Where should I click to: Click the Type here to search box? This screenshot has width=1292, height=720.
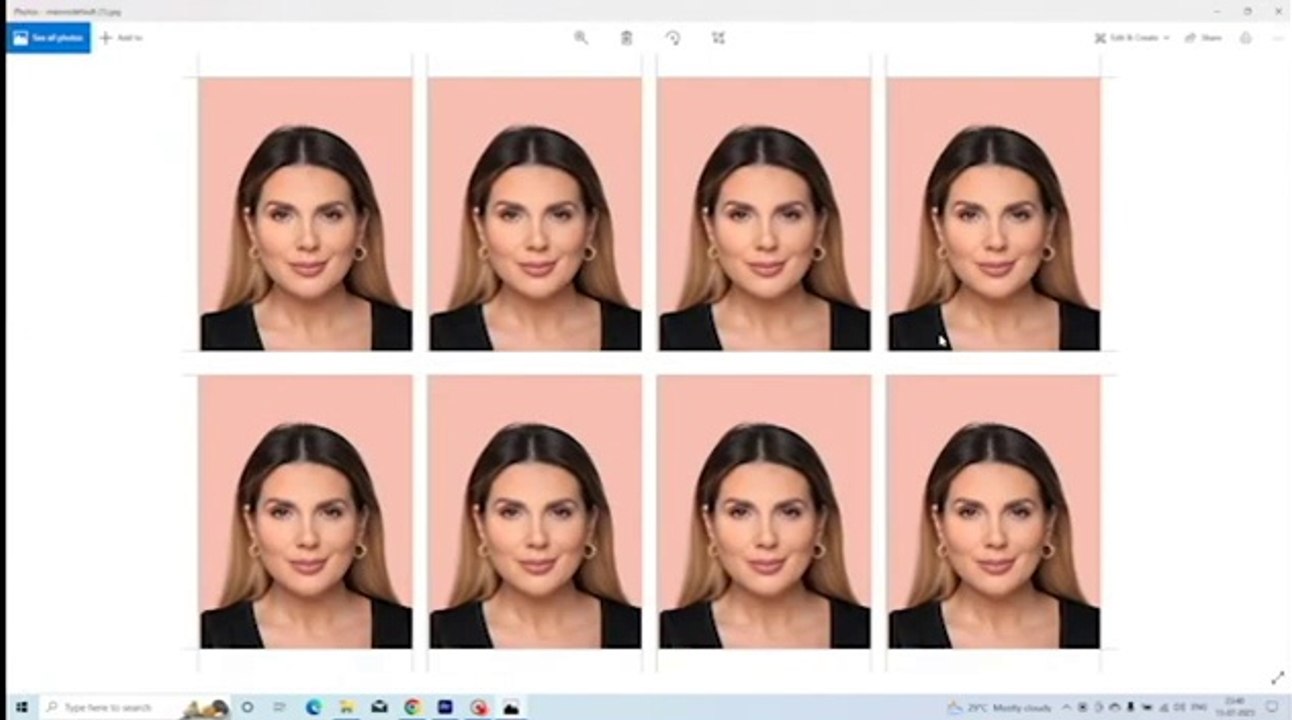[x=134, y=707]
